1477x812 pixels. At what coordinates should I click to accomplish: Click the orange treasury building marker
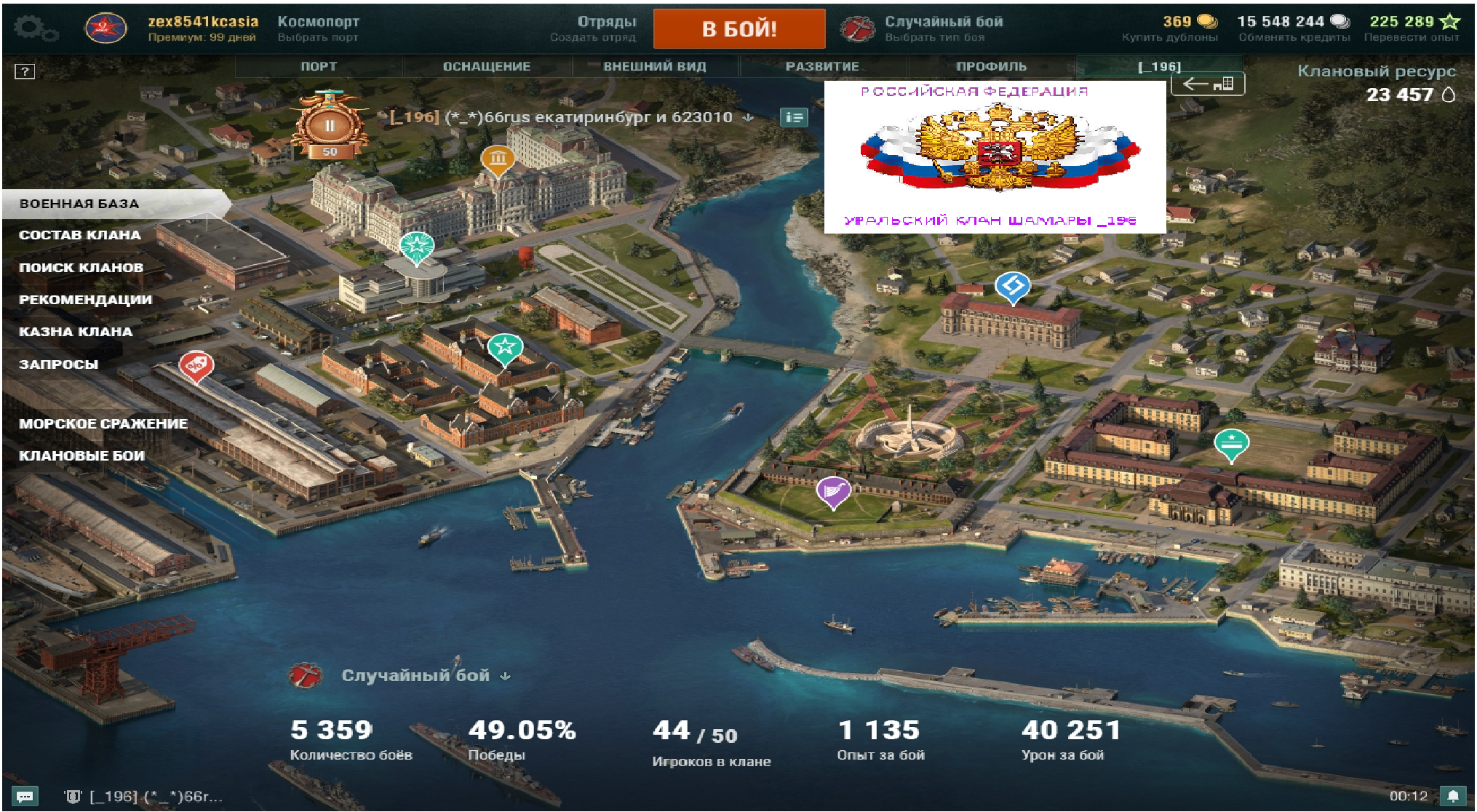coord(498,161)
